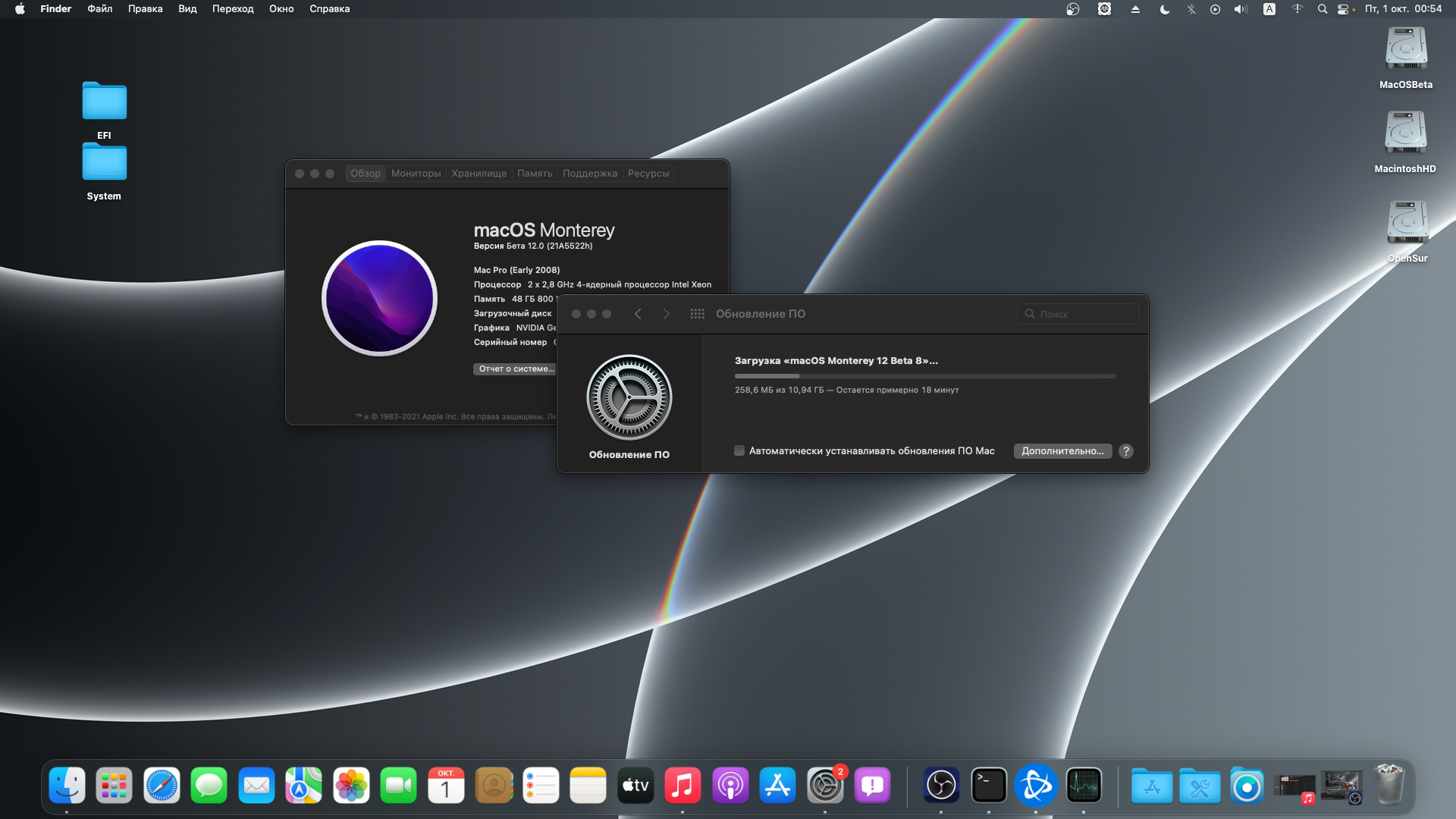Open volume control in menu bar

pos(1241,9)
